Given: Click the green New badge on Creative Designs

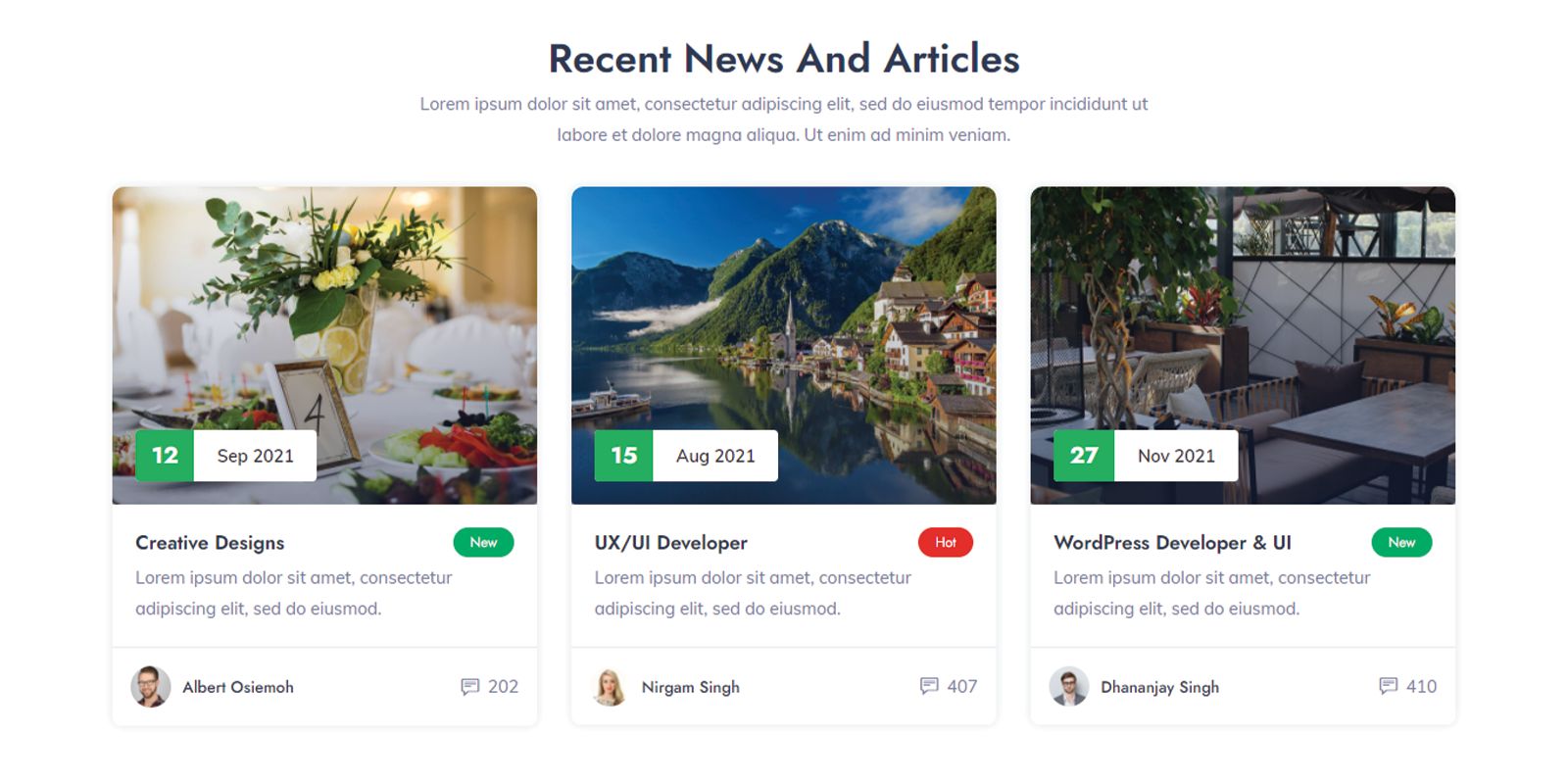Looking at the screenshot, I should (x=483, y=542).
